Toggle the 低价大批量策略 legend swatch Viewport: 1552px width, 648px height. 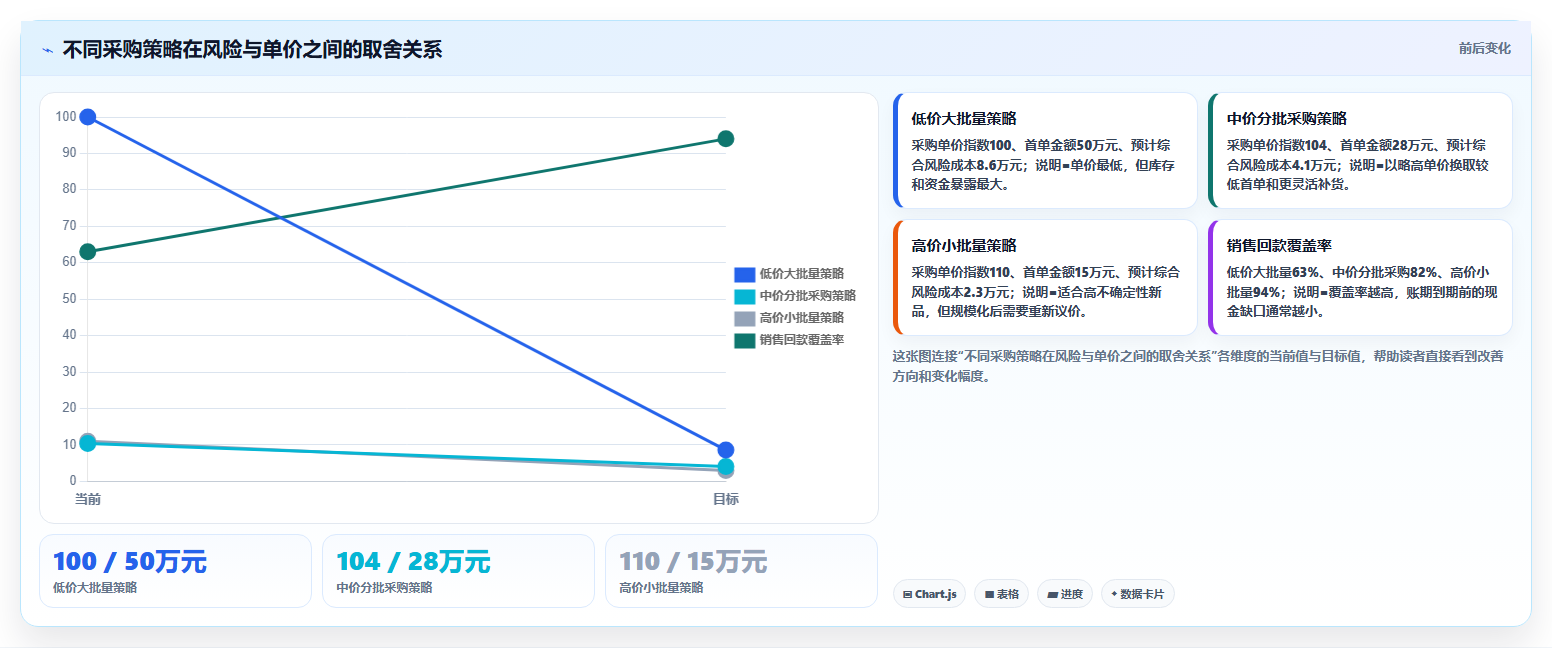(744, 274)
